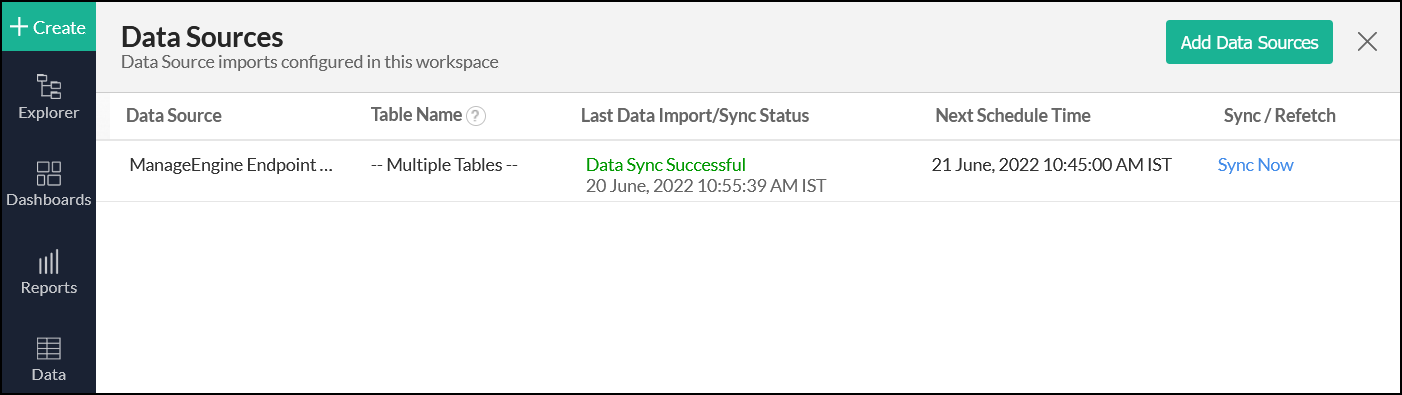Click the help icon beside Table Name
Viewport: 1402px width, 395px height.
(x=476, y=116)
